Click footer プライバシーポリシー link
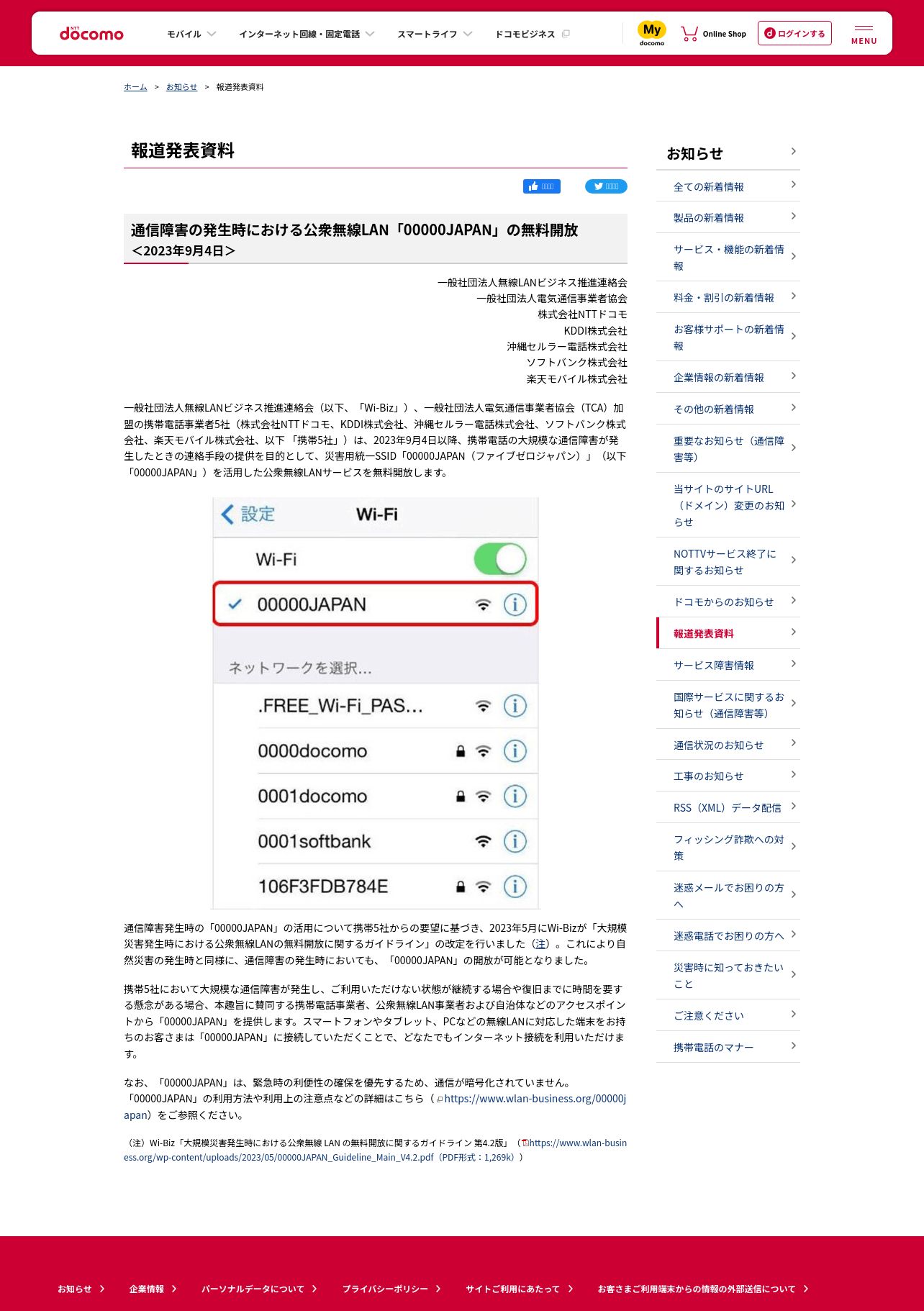The height and width of the screenshot is (1311, 924). pos(392,1289)
